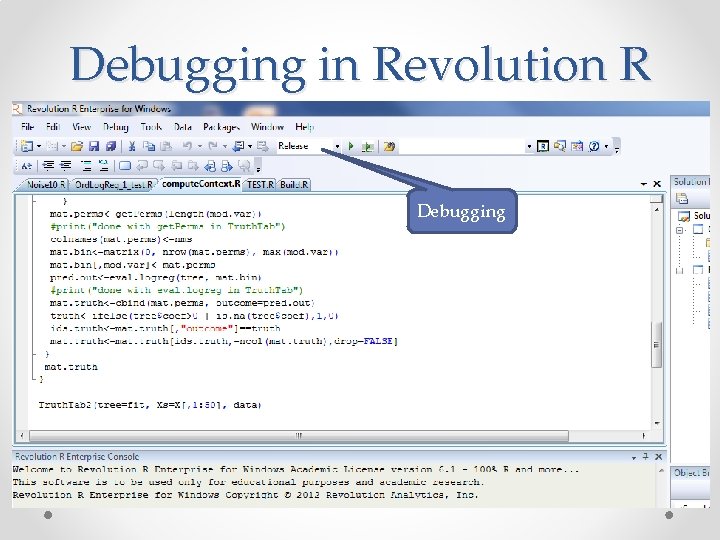Image resolution: width=720 pixels, height=540 pixels.
Task: Decrease line indent using the toolbar icon
Action: (x=48, y=166)
